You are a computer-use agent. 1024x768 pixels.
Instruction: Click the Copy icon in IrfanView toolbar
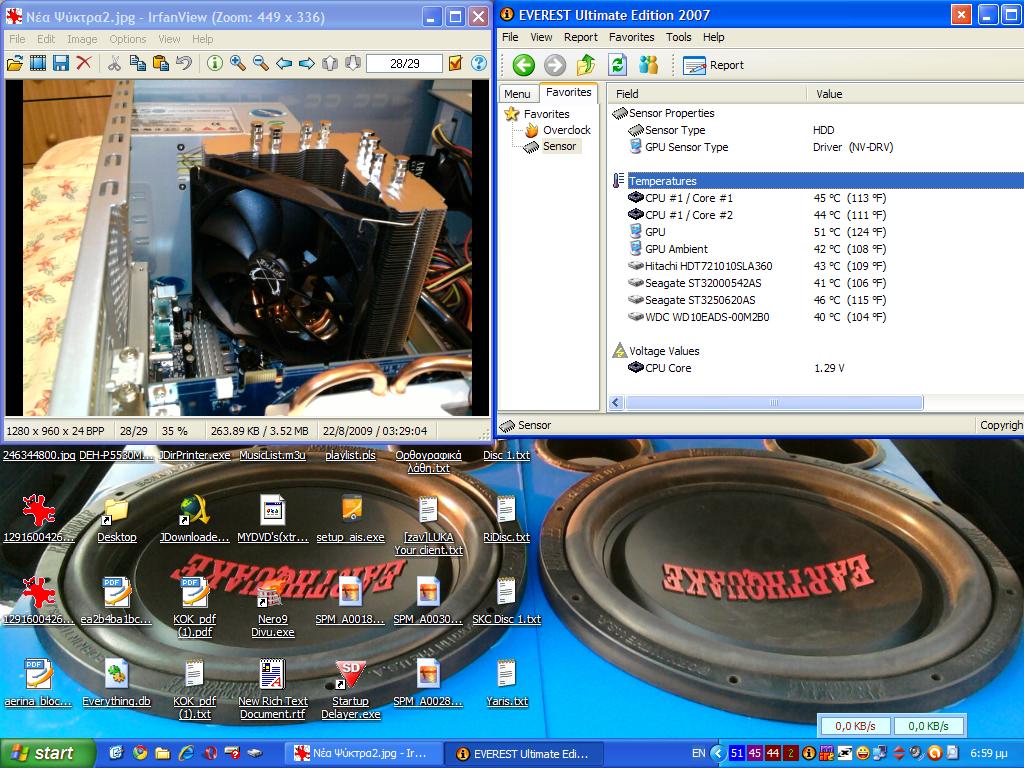pyautogui.click(x=137, y=63)
